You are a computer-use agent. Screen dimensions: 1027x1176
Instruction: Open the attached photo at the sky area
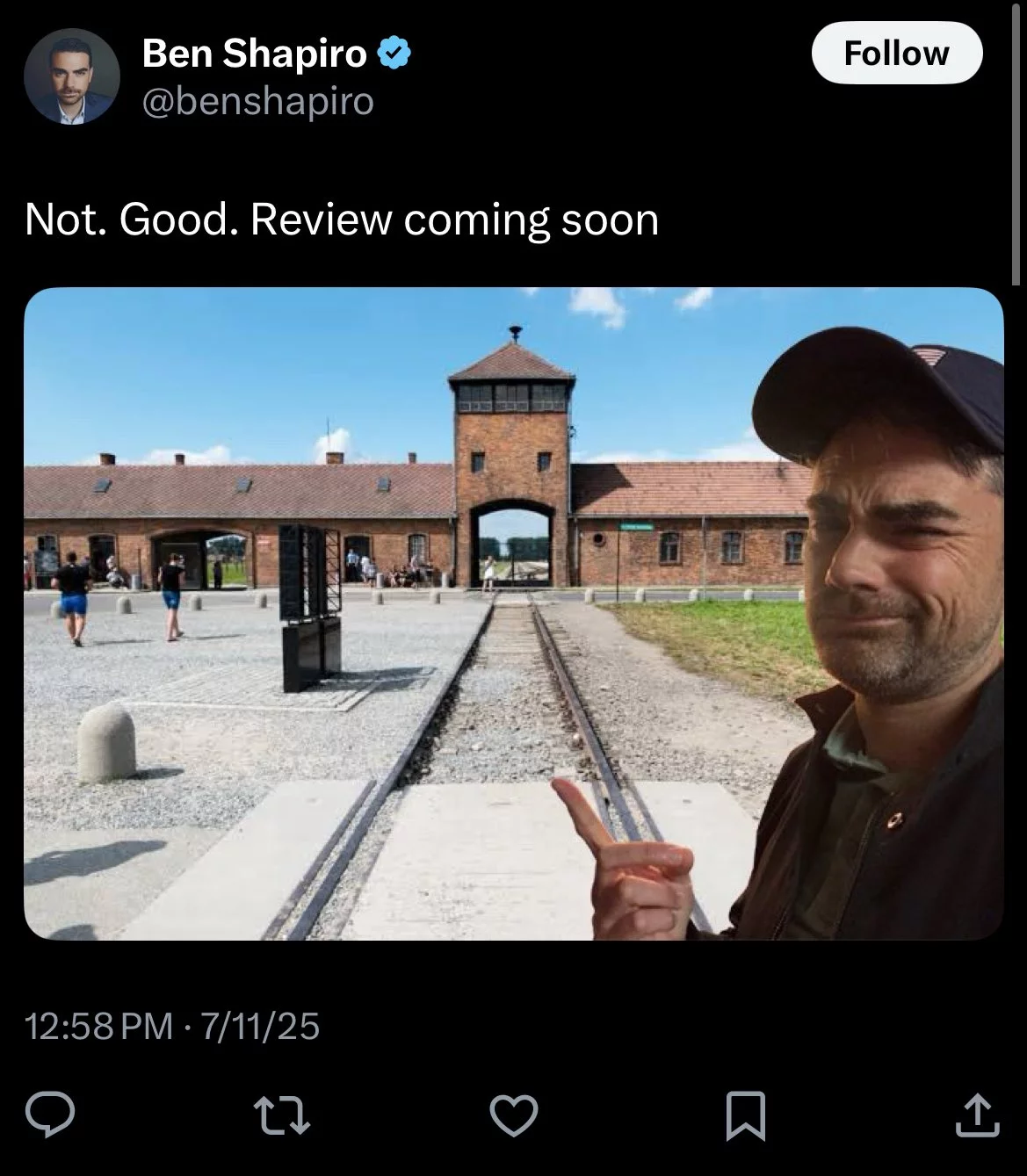coord(264,369)
